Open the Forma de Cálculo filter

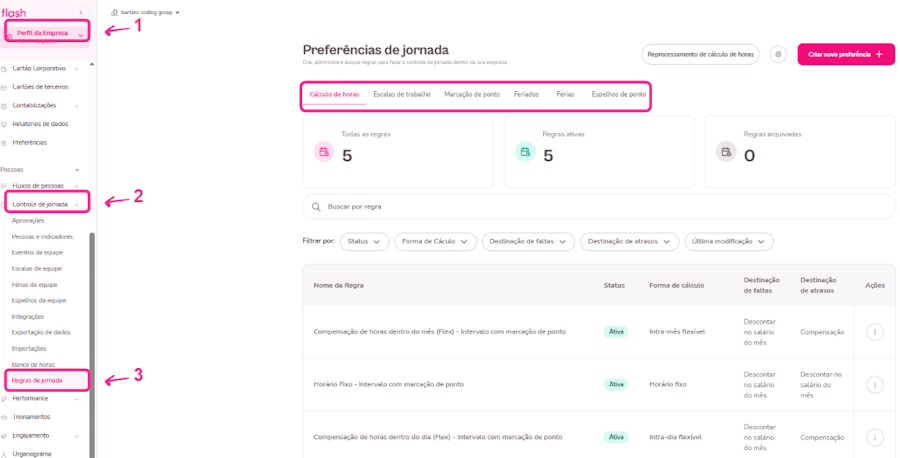coord(436,242)
